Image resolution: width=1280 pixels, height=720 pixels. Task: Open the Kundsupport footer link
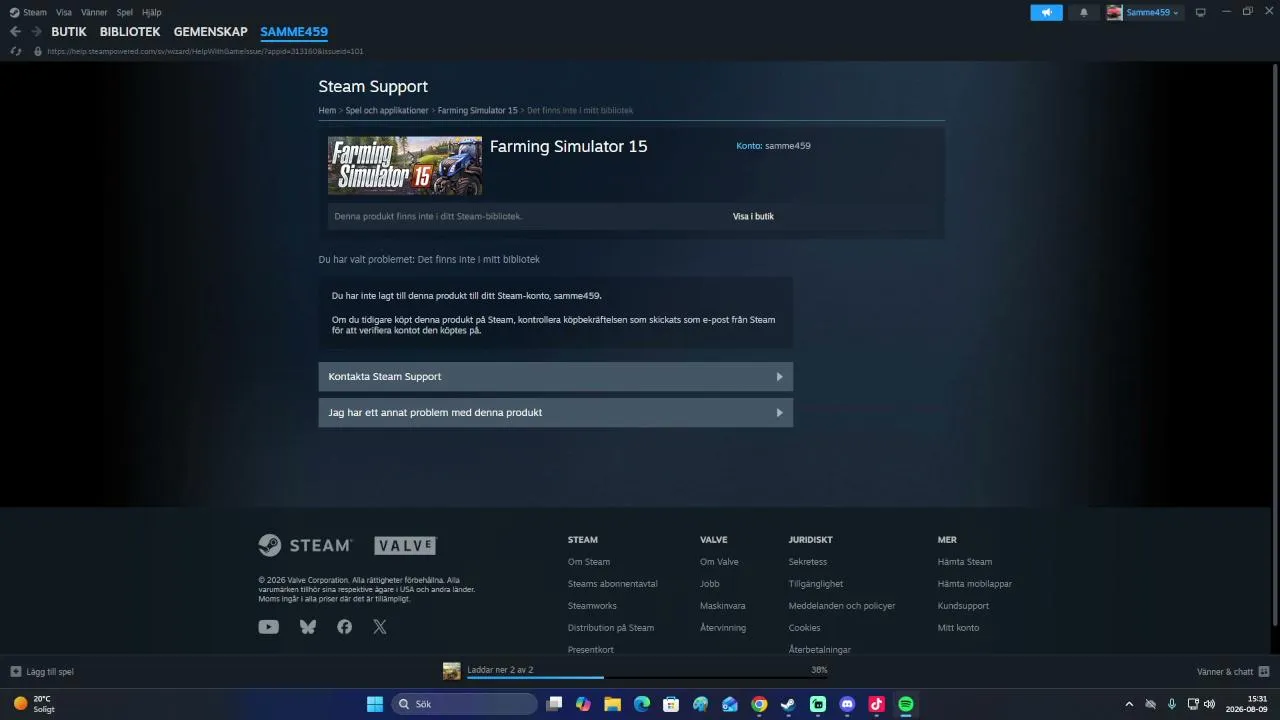(x=963, y=606)
